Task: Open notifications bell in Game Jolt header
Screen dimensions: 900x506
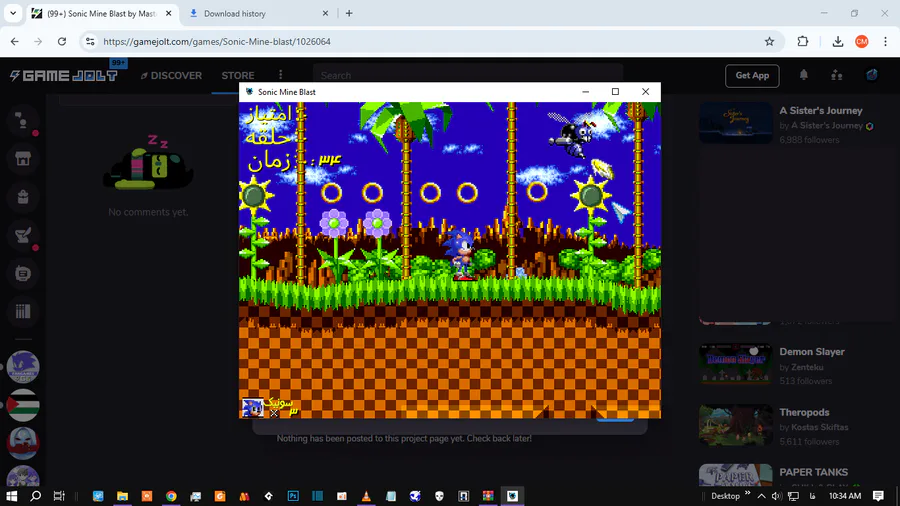Action: [804, 75]
